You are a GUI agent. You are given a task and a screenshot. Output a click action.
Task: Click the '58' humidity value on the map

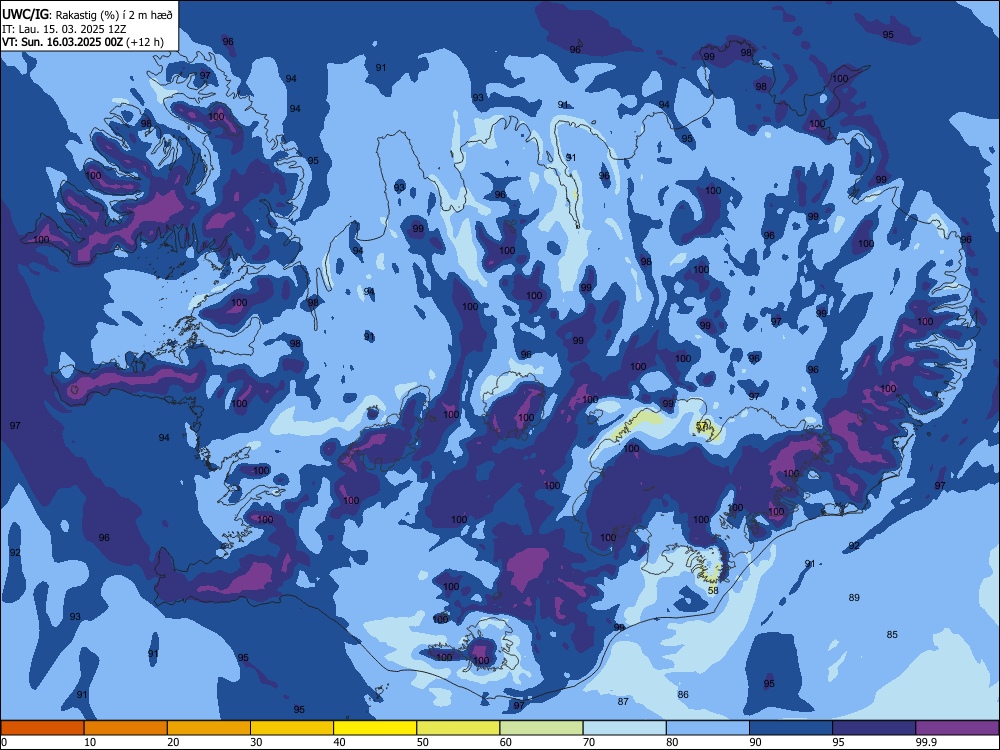[x=713, y=591]
